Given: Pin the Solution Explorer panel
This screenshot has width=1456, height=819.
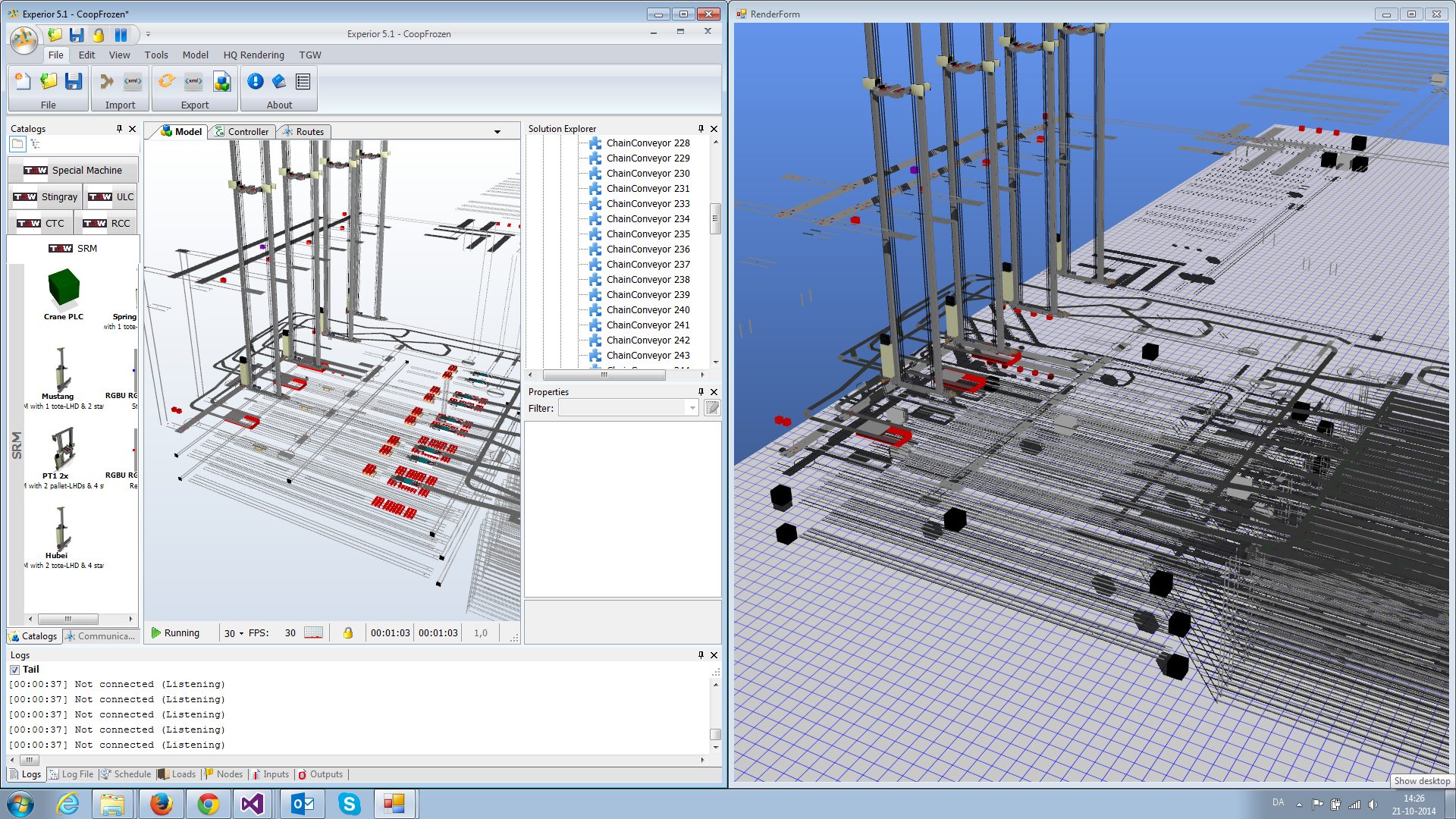Looking at the screenshot, I should pos(701,129).
